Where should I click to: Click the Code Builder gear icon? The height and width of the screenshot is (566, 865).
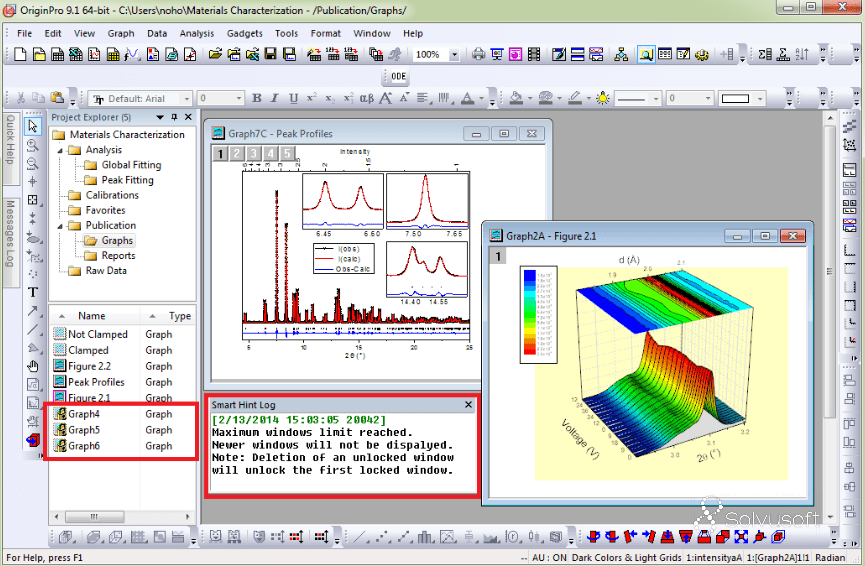click(702, 54)
